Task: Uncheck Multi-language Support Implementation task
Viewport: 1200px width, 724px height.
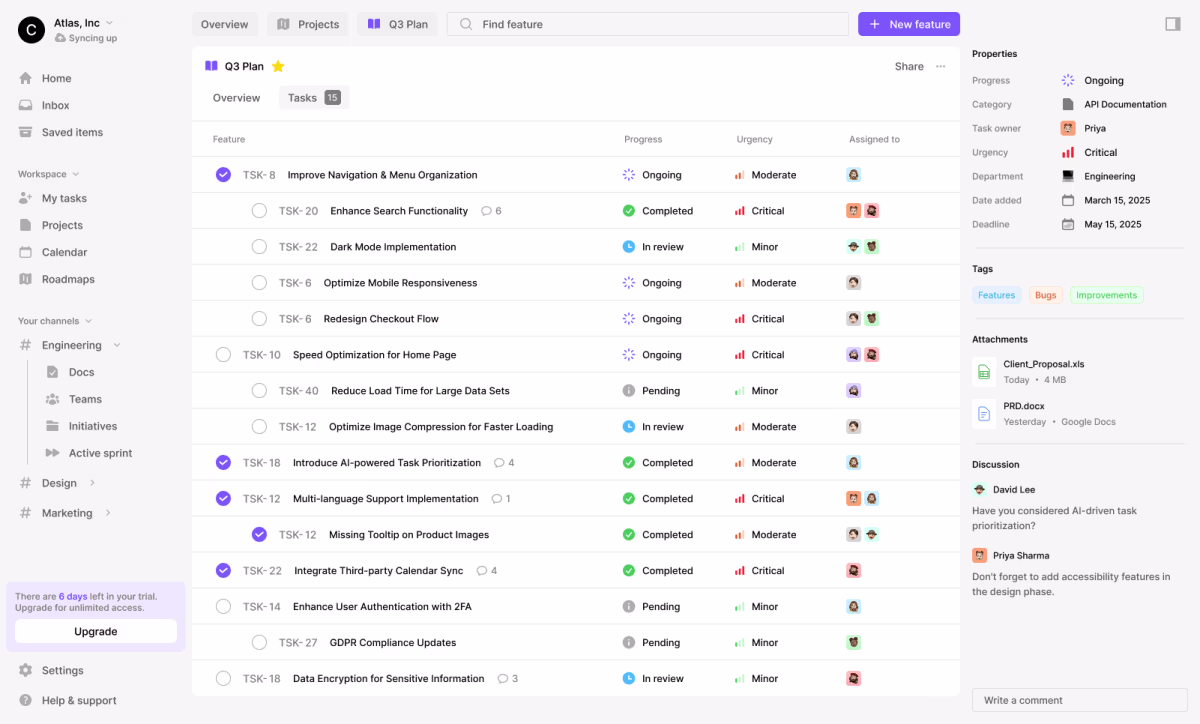Action: [223, 499]
